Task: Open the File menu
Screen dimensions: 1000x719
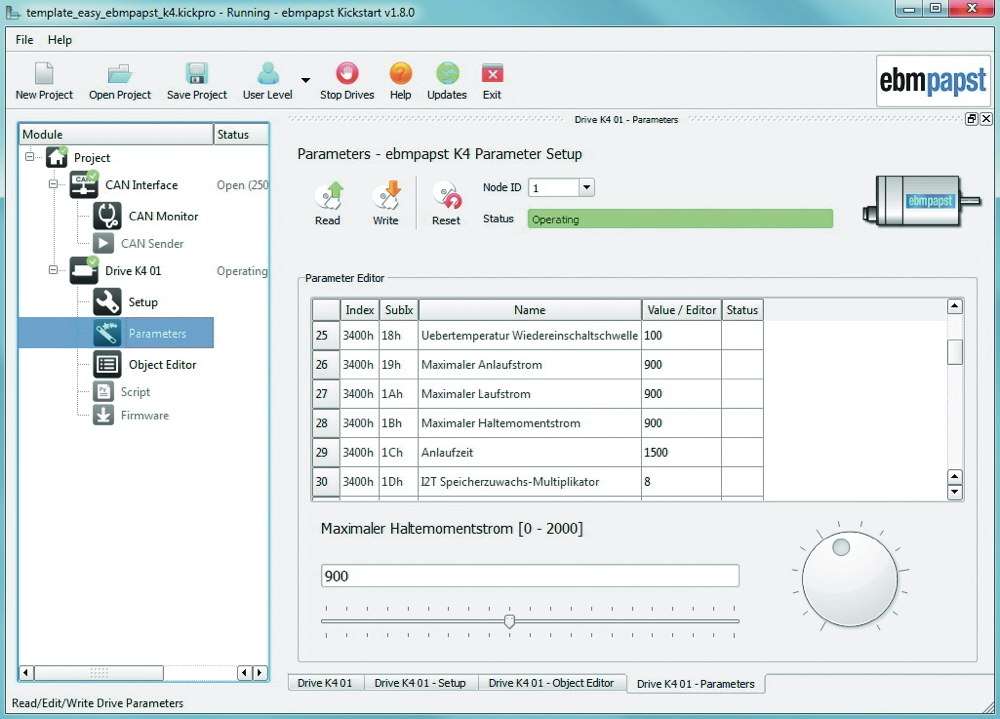Action: pos(24,40)
